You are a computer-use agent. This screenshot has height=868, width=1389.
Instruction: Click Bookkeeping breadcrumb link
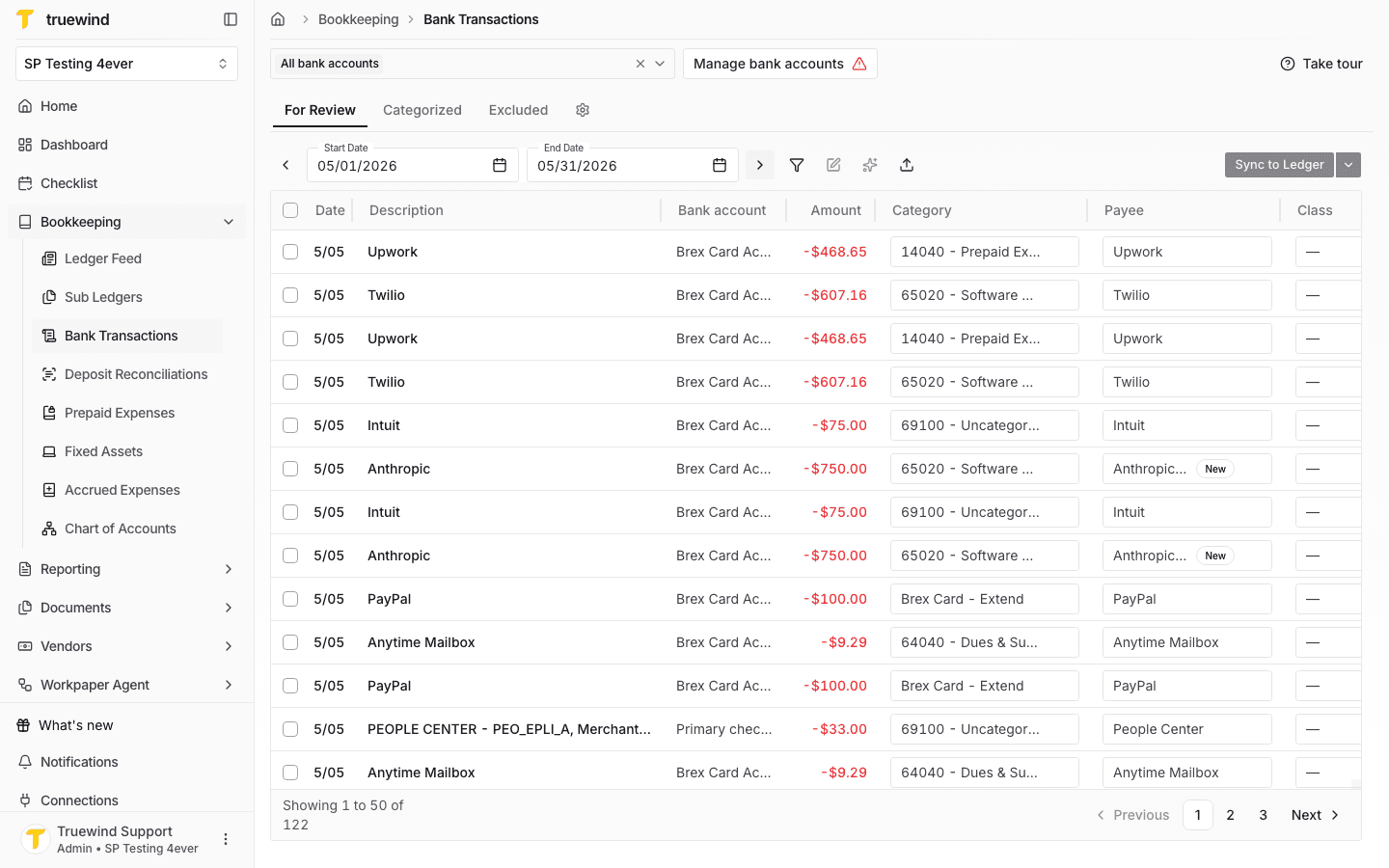(x=358, y=19)
